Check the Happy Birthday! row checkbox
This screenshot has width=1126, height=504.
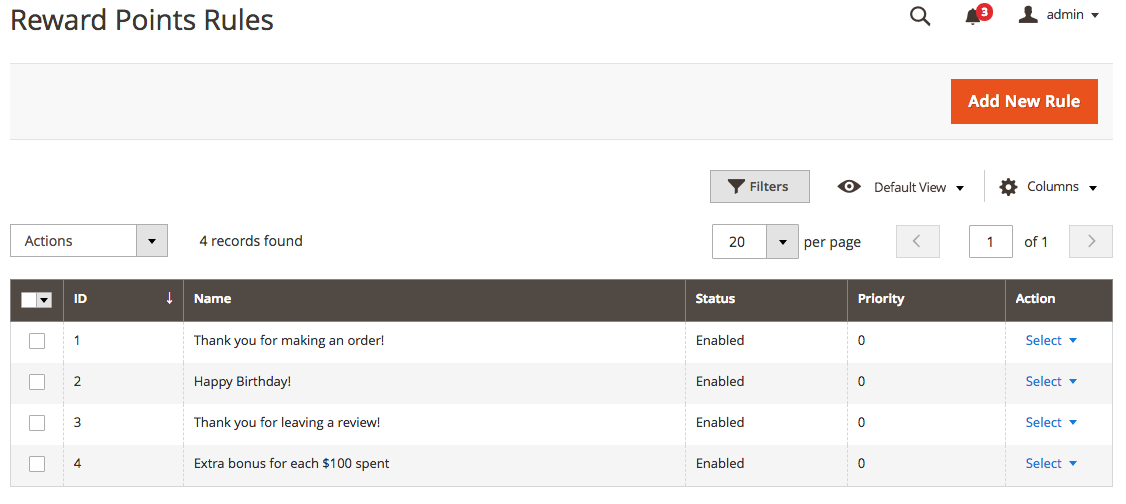37,382
